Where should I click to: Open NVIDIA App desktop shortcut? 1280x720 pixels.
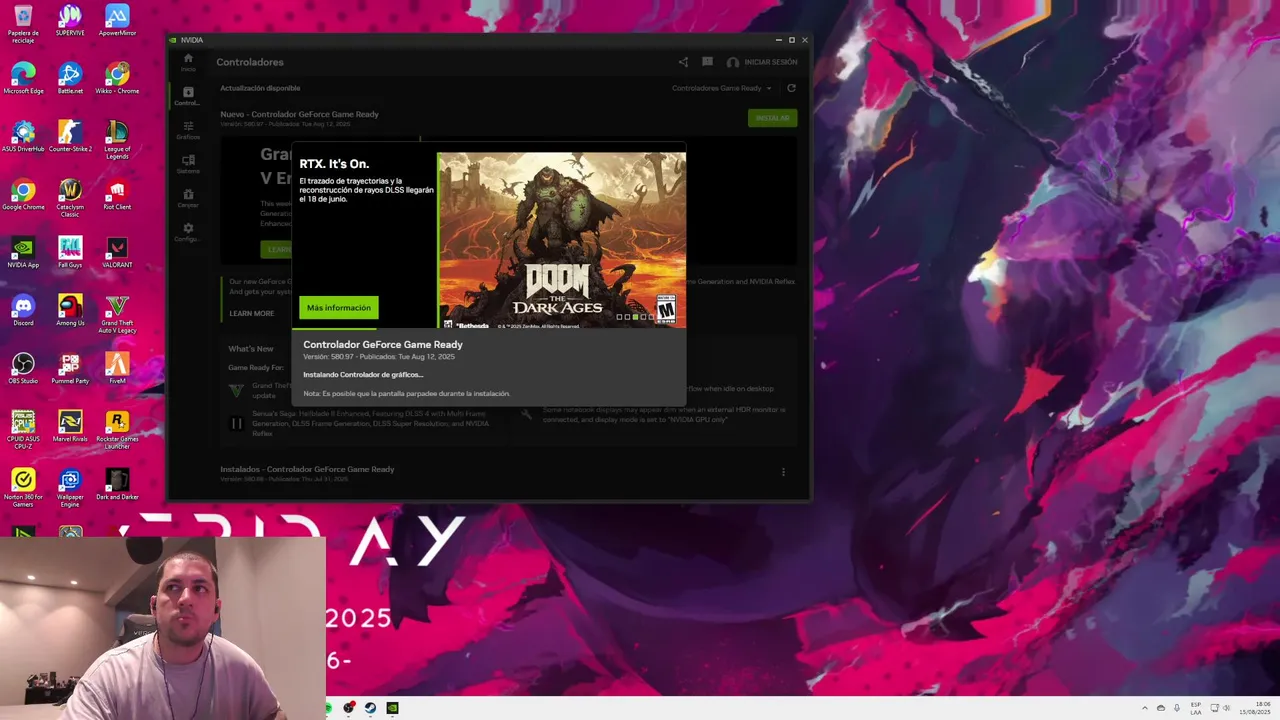coord(23,253)
